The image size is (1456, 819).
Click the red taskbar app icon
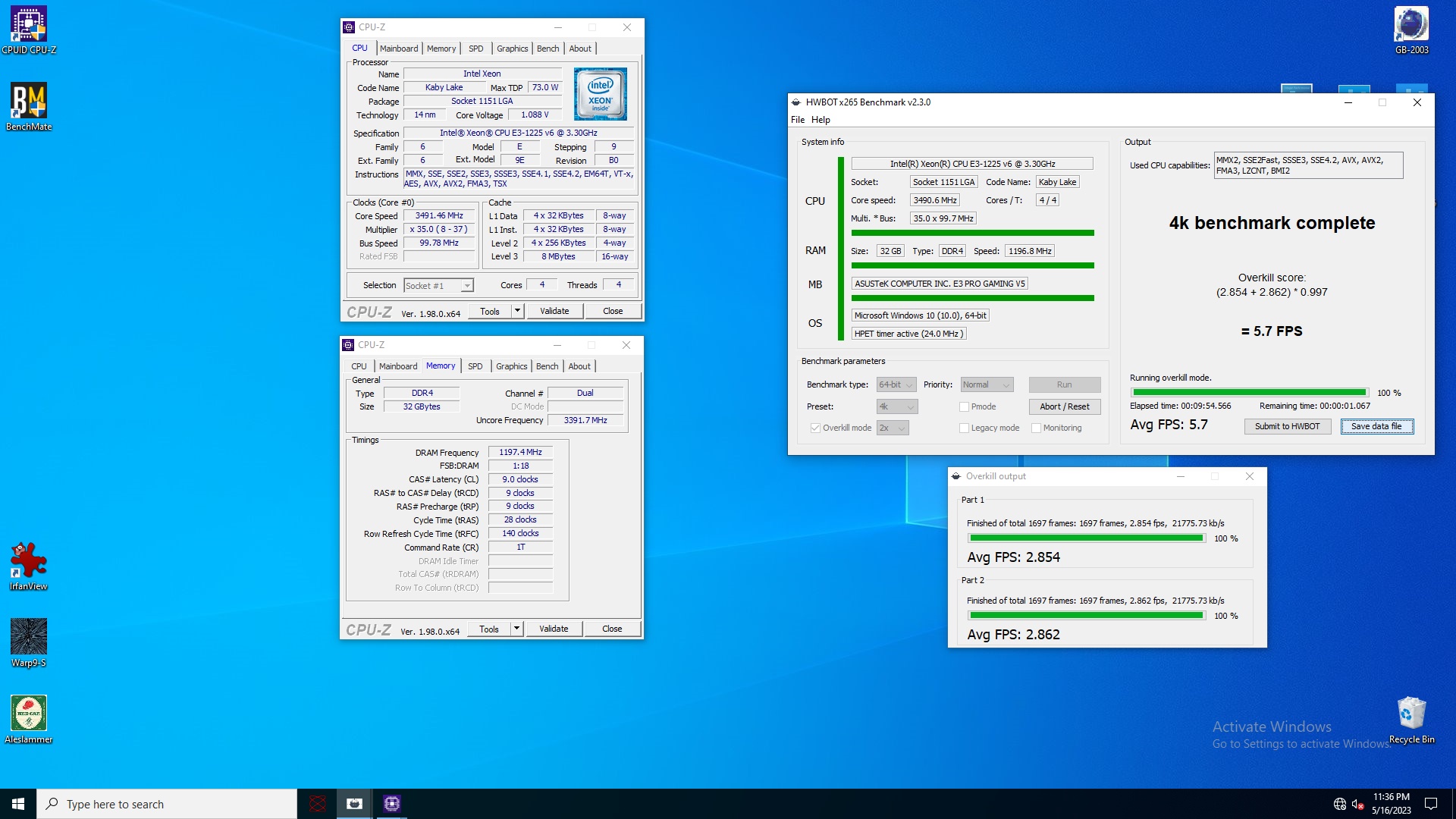point(318,804)
